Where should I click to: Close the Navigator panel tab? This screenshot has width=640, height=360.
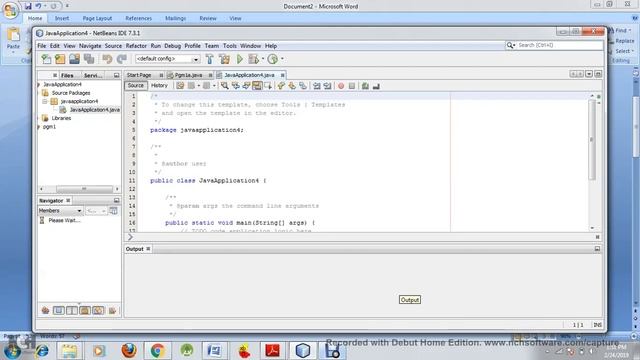(x=68, y=200)
